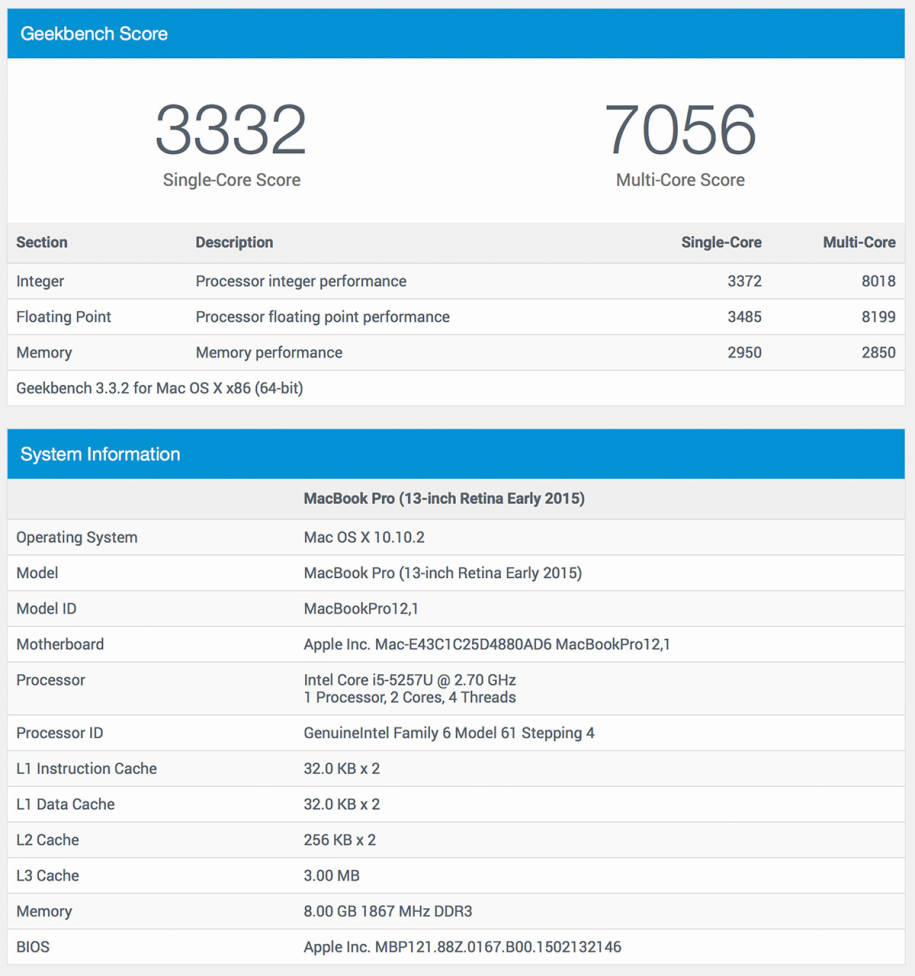Select the Integer section row

coord(456,281)
